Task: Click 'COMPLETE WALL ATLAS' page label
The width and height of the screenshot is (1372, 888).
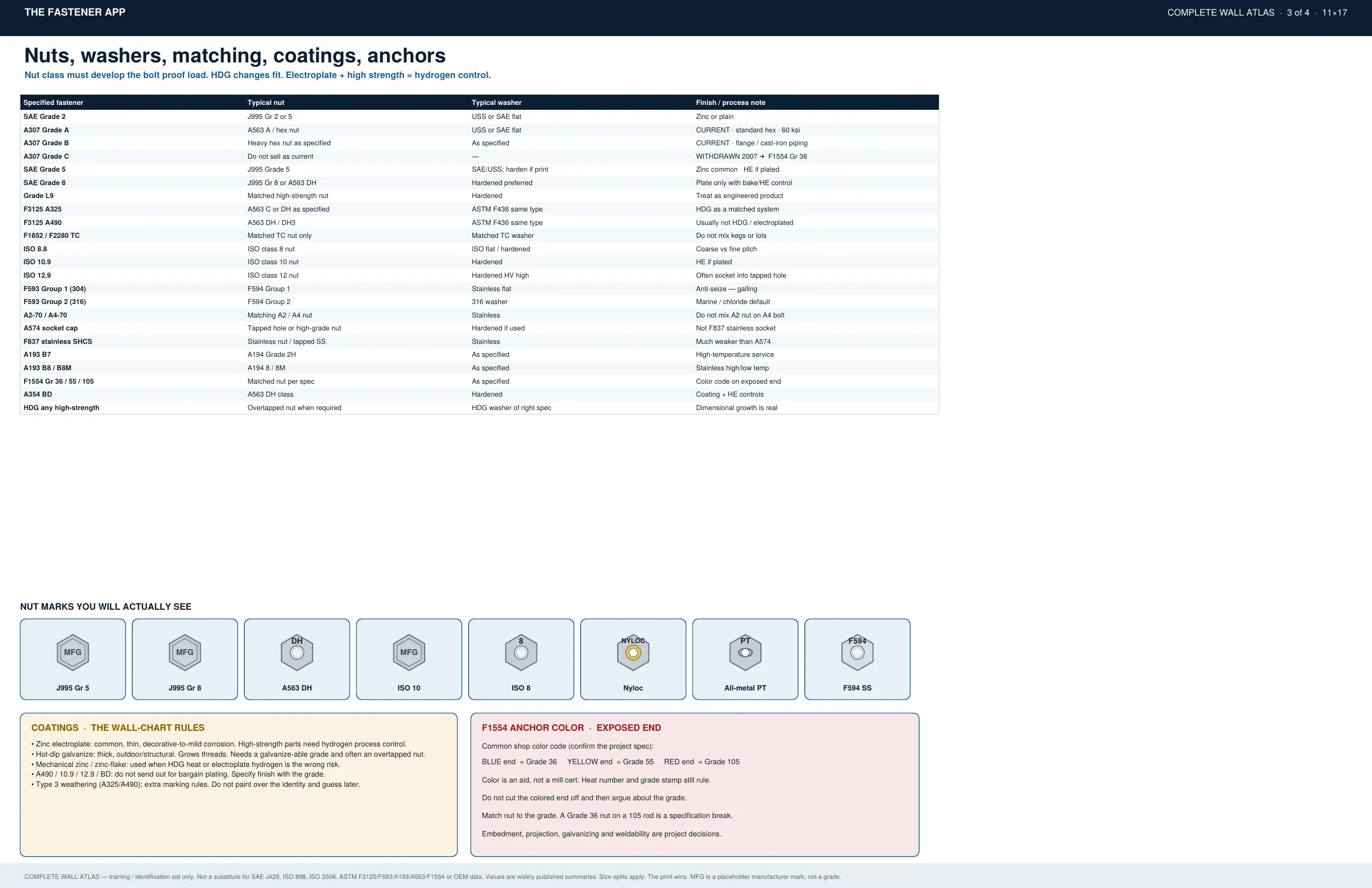Action: [1220, 13]
